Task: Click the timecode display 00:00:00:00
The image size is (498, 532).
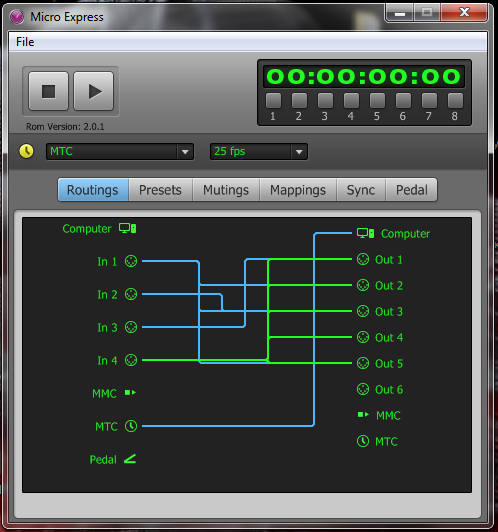Action: pos(364,76)
